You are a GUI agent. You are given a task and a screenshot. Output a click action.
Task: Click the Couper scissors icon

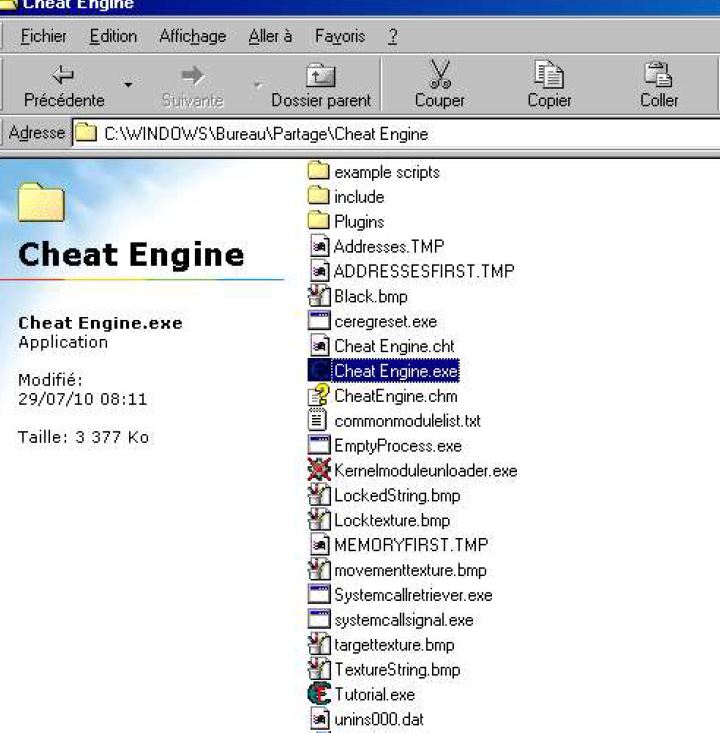tap(439, 75)
